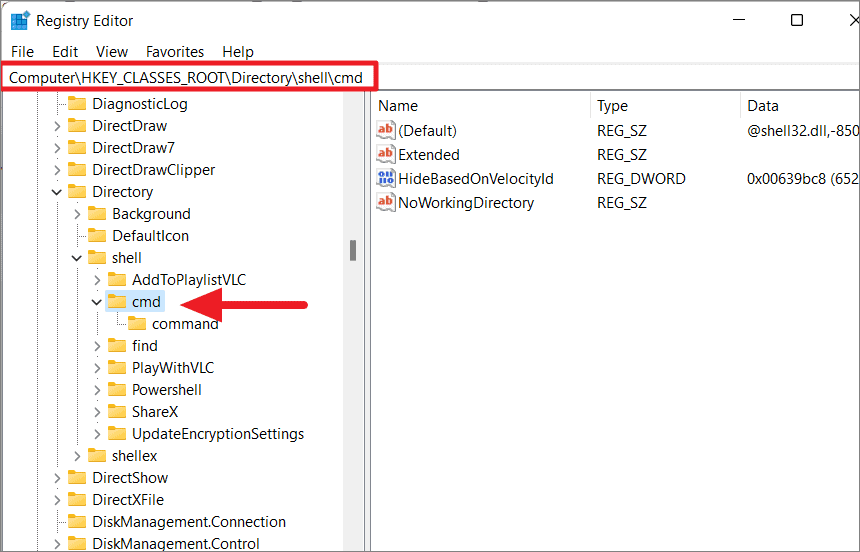Select the AddToPlaylistVLC folder icon
860x552 pixels.
[x=117, y=279]
